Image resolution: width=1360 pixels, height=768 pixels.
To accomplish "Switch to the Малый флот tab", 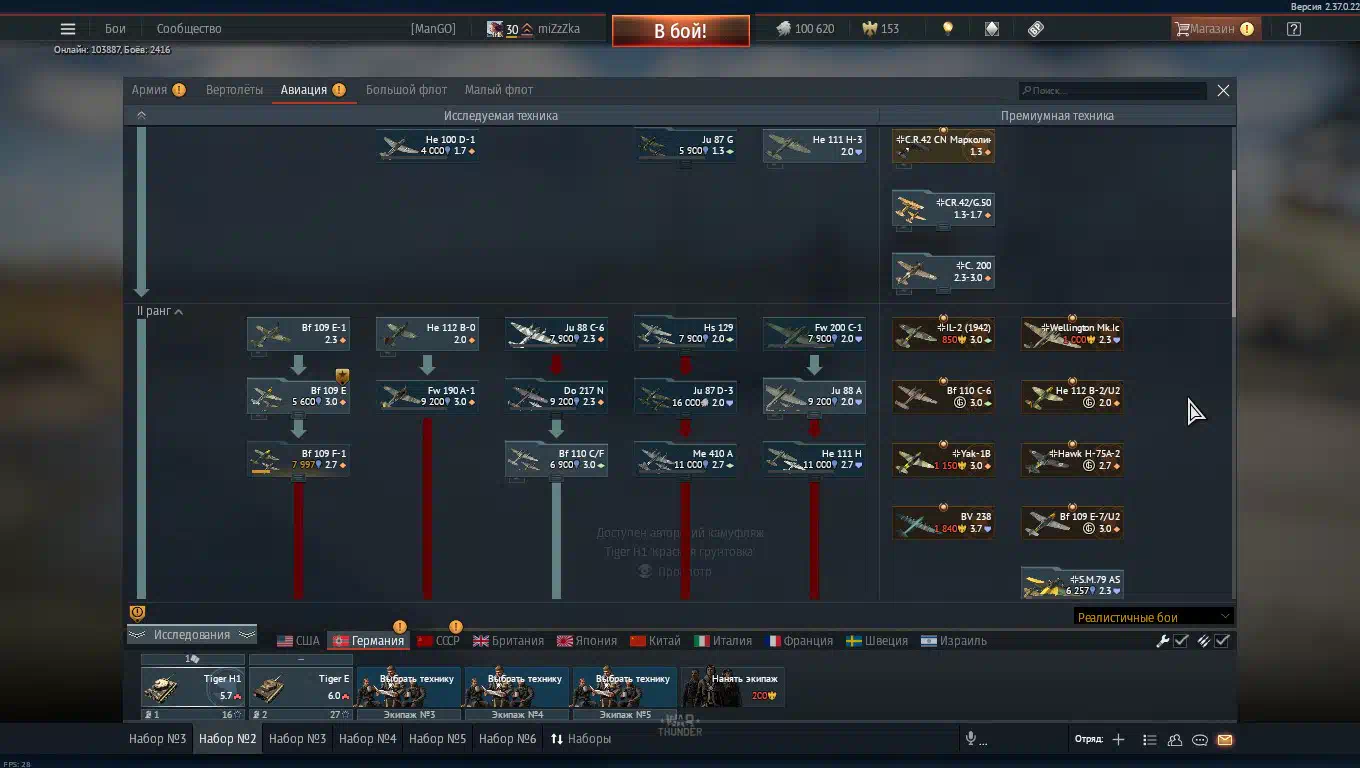I will point(499,90).
